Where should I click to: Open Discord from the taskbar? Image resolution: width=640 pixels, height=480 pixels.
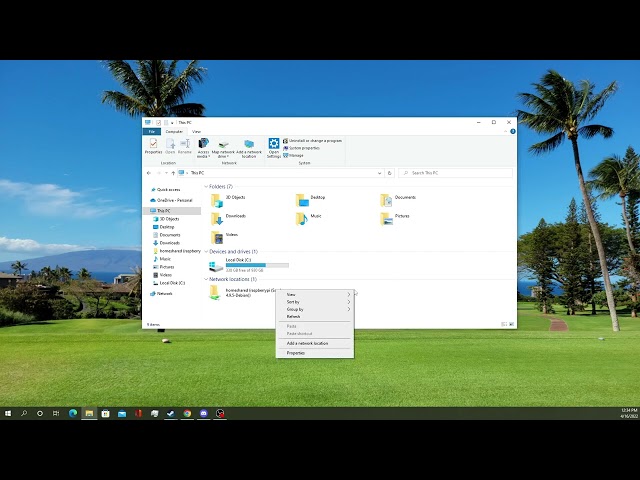(203, 413)
